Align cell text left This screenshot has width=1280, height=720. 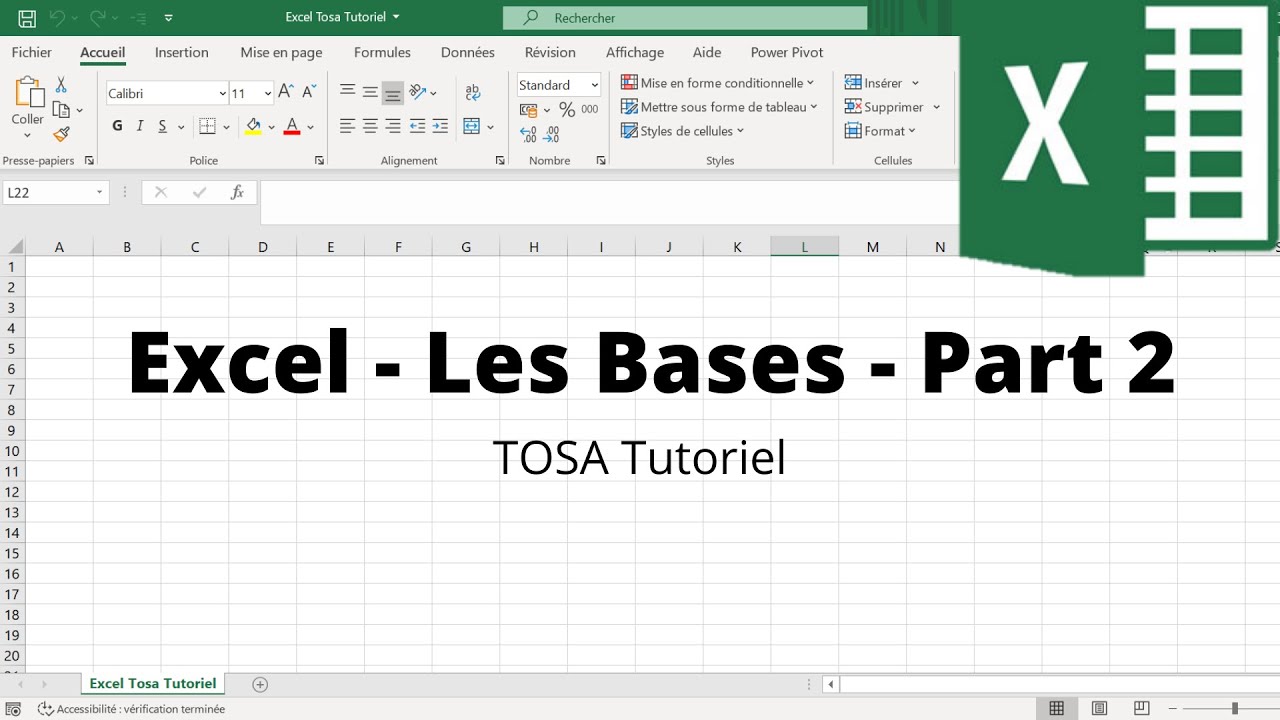[347, 126]
